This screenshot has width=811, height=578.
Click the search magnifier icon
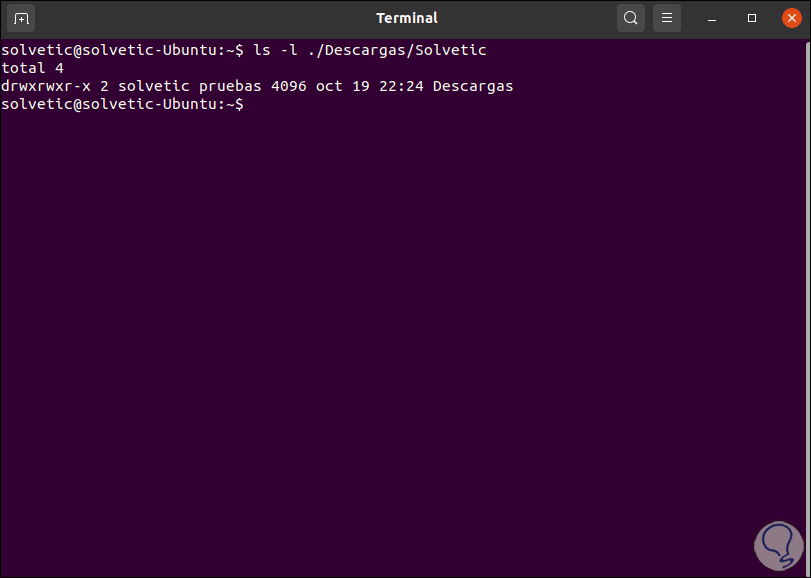tap(631, 18)
